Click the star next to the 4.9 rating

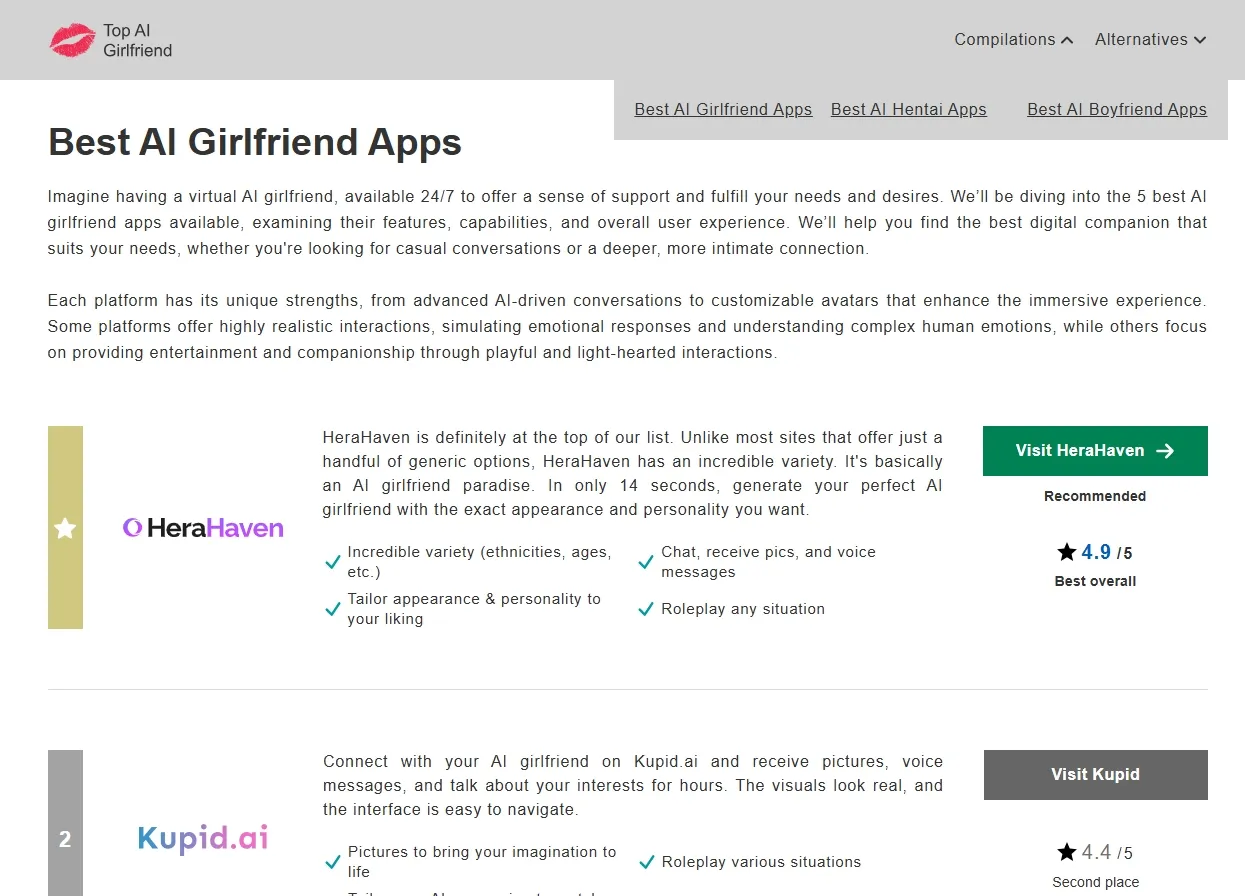1066,551
